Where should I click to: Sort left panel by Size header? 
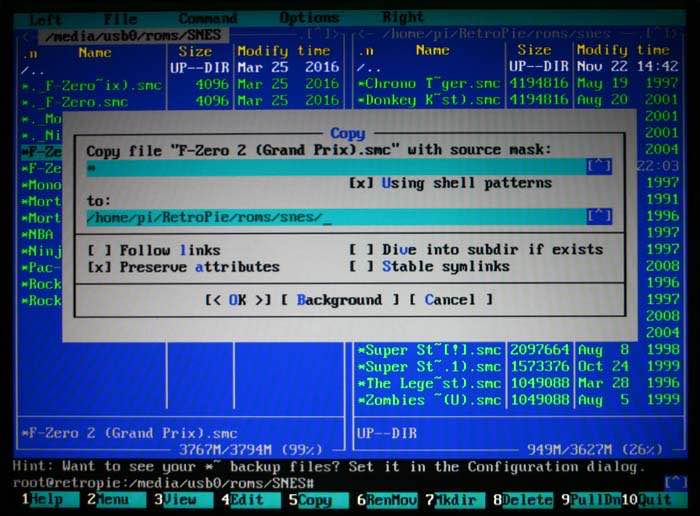click(x=195, y=51)
